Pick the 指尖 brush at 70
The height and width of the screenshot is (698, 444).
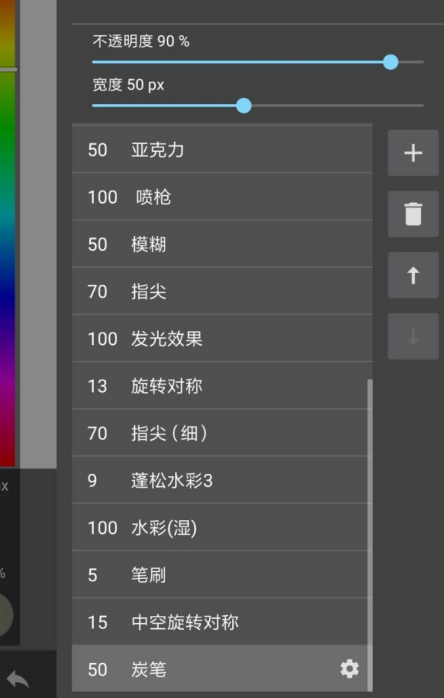(x=222, y=292)
